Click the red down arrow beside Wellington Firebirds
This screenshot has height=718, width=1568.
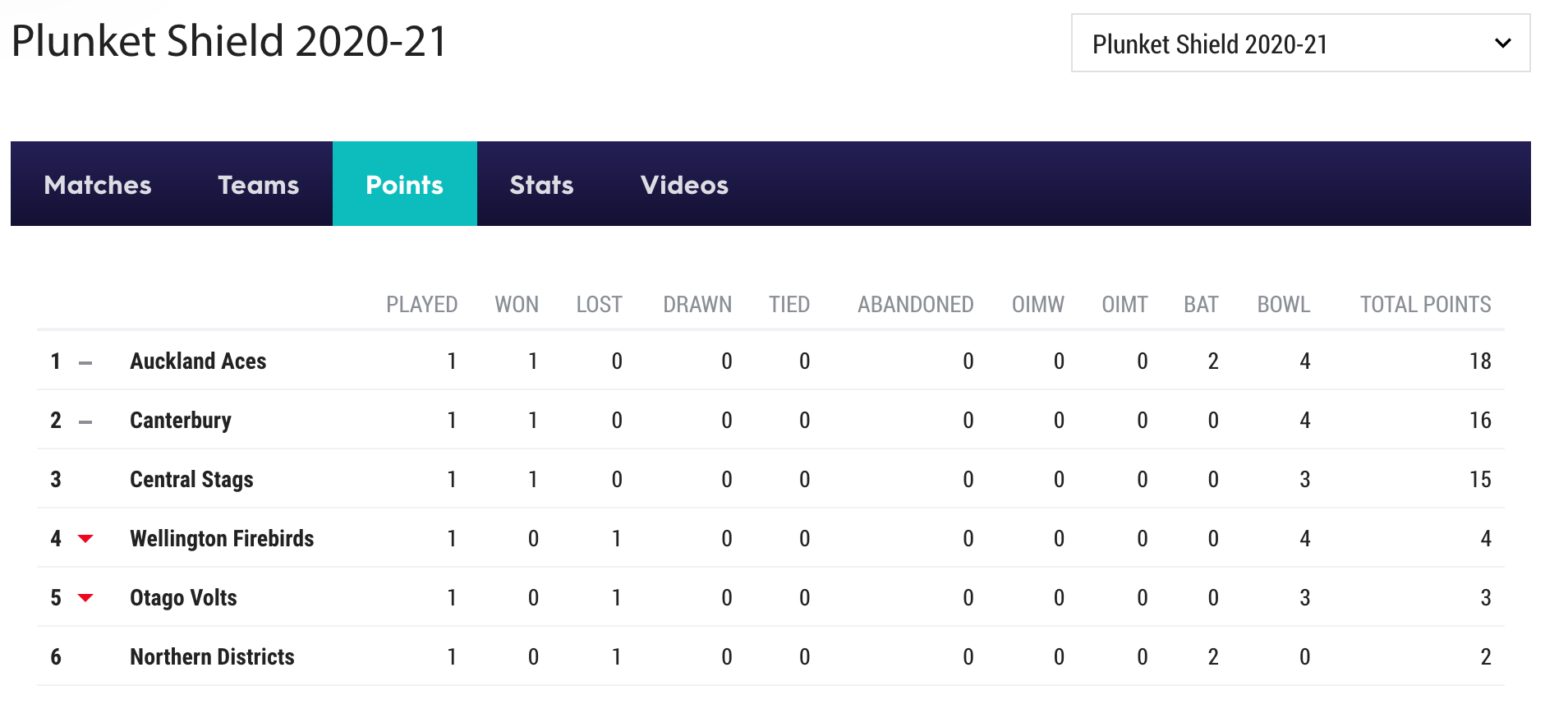click(x=85, y=539)
